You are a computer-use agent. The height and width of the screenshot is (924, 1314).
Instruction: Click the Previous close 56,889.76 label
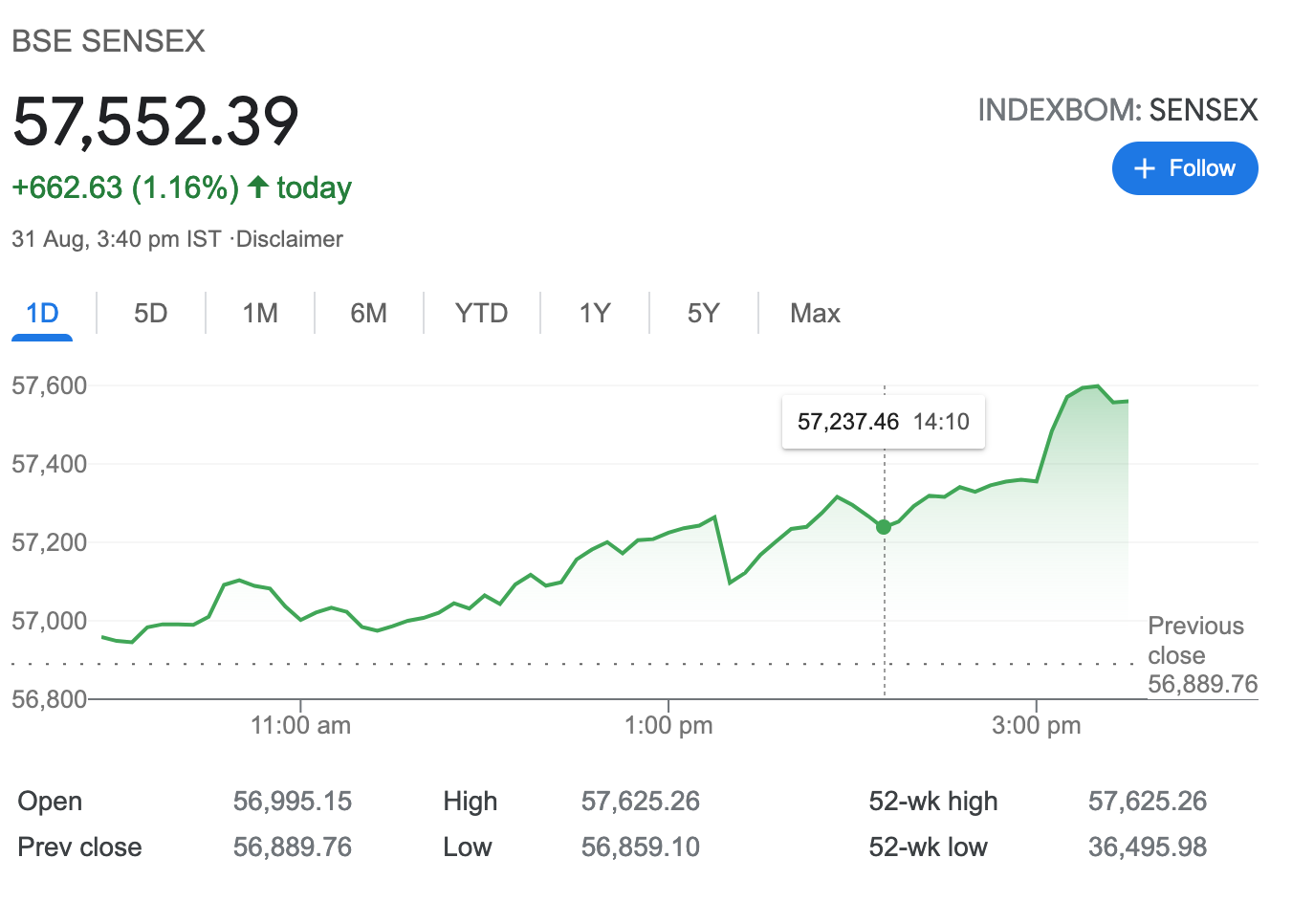pyautogui.click(x=1203, y=655)
